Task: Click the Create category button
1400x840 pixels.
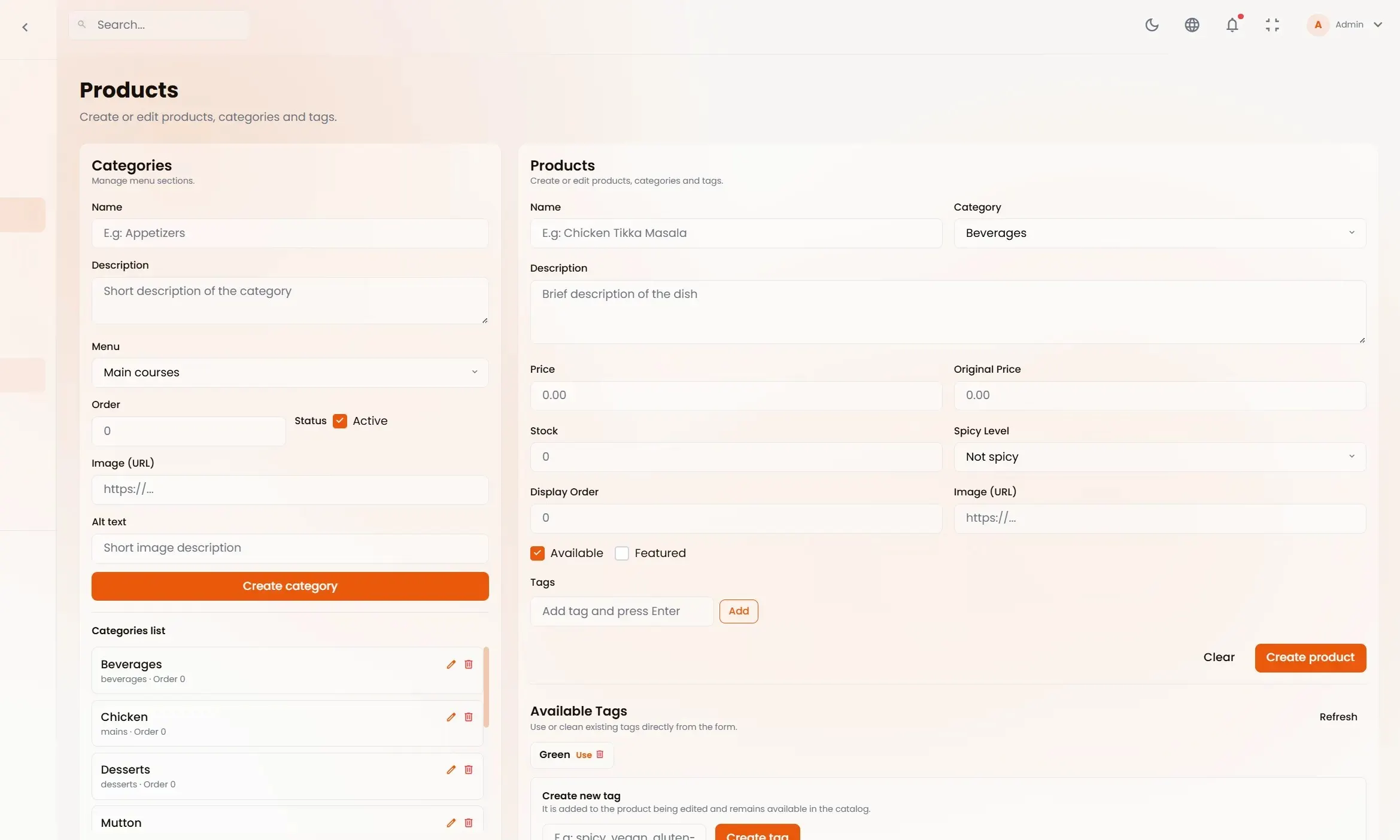Action: (x=290, y=586)
